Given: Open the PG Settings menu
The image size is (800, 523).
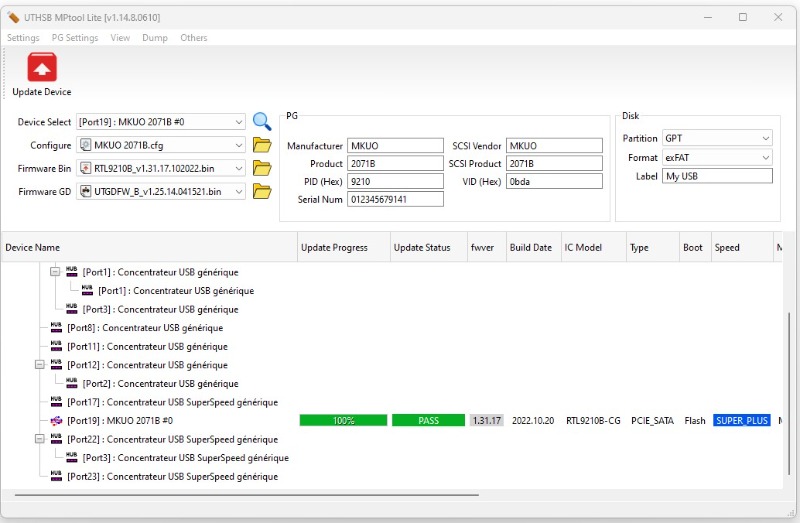Looking at the screenshot, I should click(75, 38).
